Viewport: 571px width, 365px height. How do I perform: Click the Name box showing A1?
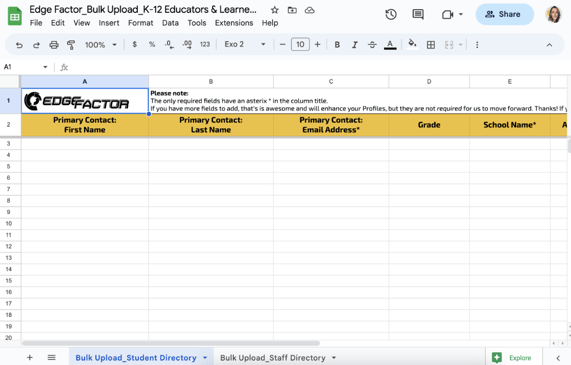(x=22, y=67)
